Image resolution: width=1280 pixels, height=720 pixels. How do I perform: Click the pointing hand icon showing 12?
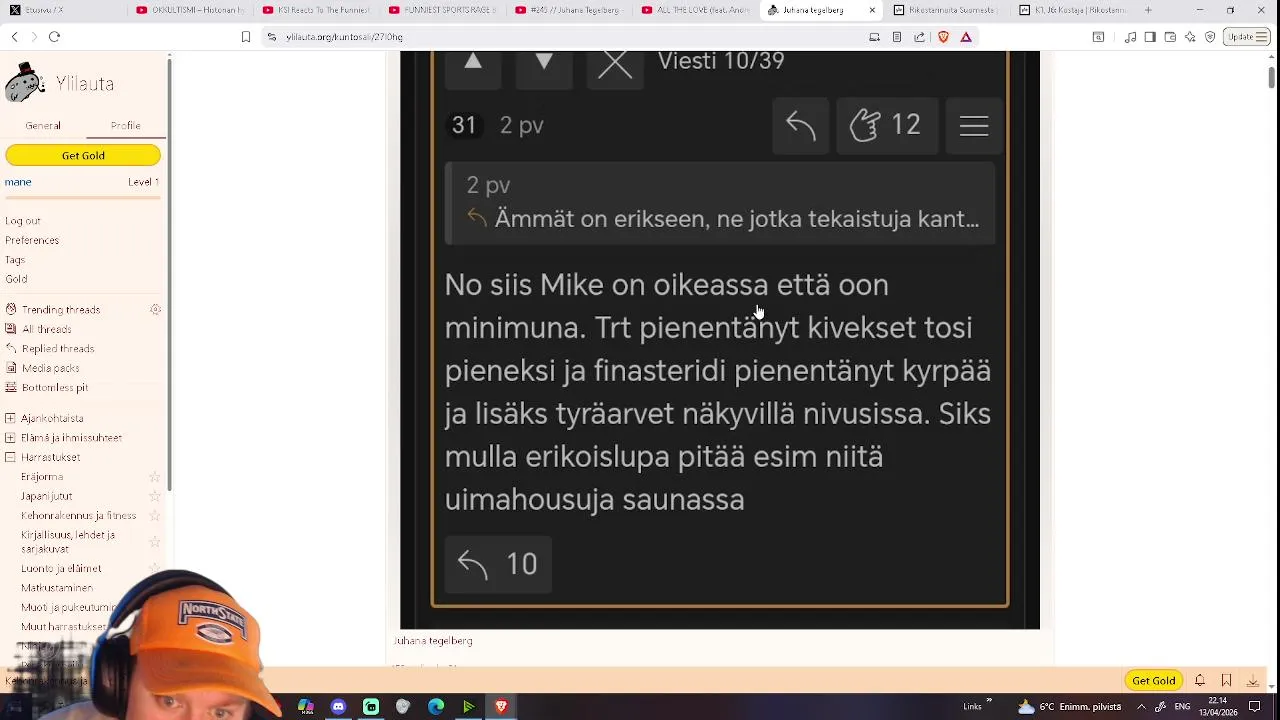tap(886, 126)
